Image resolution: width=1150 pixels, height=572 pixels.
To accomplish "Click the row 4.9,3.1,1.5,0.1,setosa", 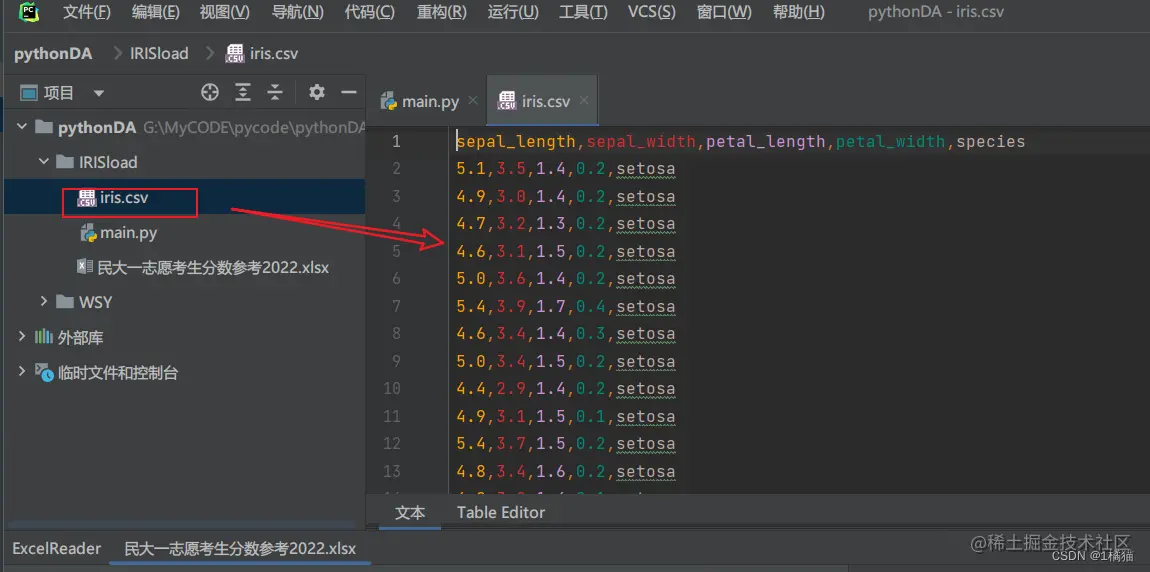I will coord(565,417).
